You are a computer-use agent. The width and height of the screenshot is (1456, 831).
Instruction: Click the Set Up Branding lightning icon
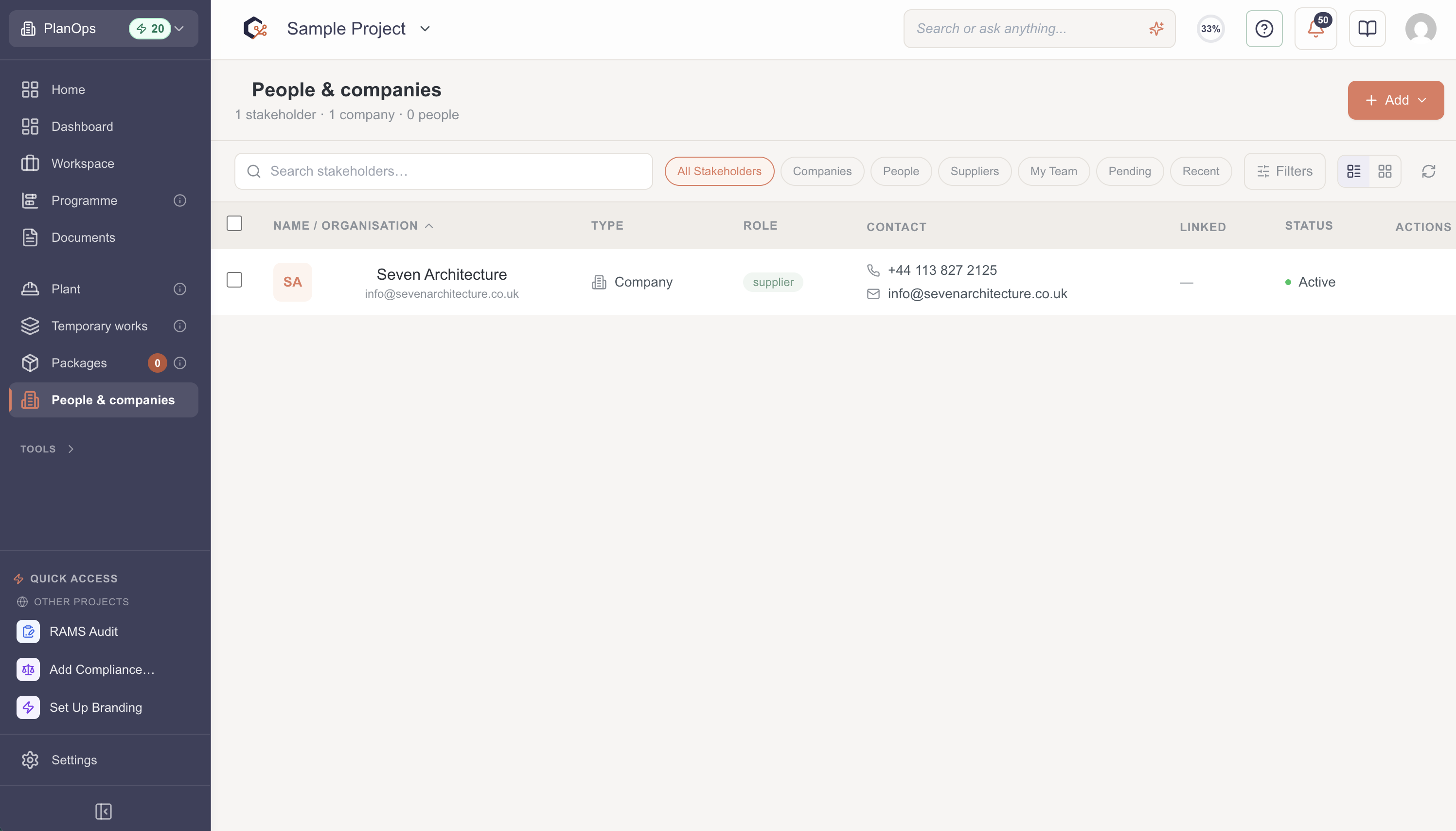[28, 707]
